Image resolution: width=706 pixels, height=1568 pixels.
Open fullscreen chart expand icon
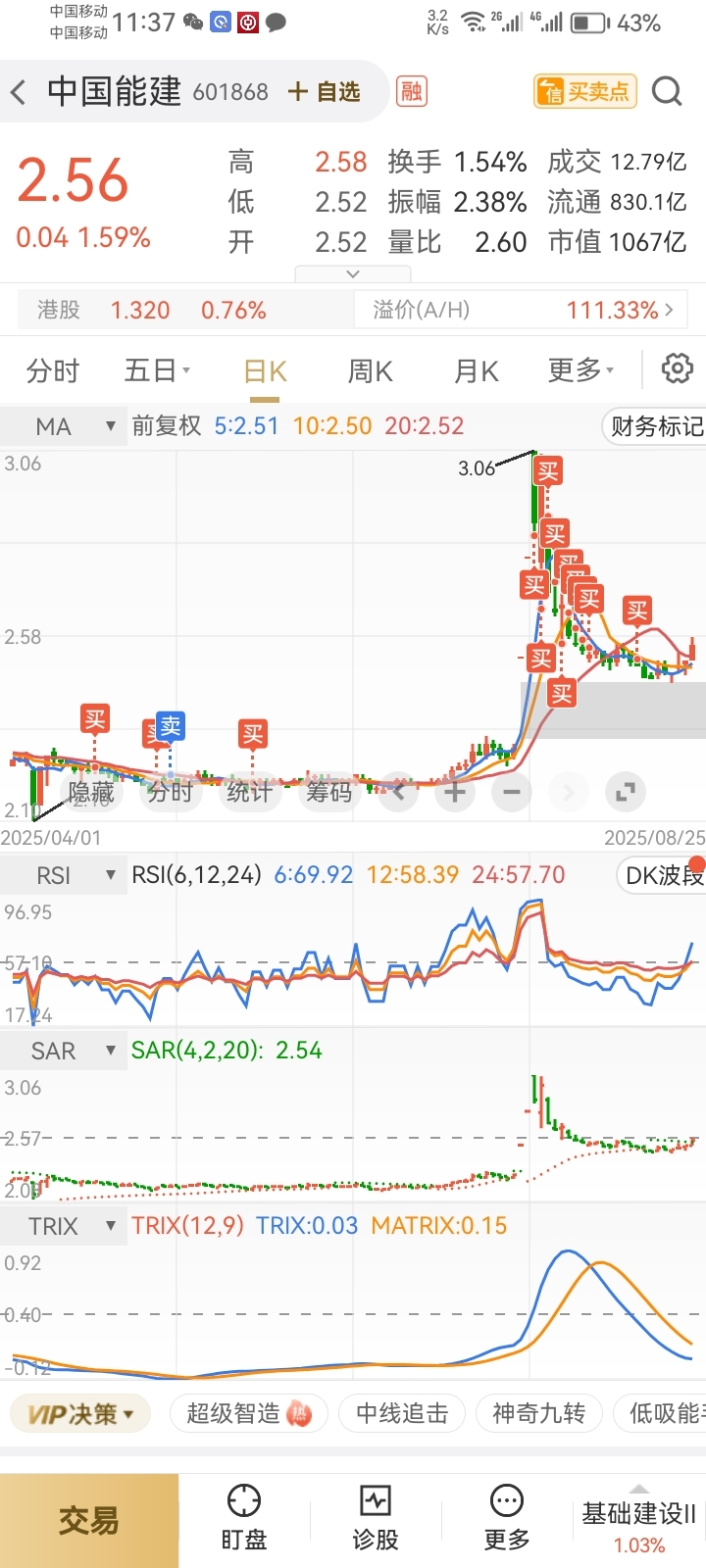pyautogui.click(x=625, y=792)
